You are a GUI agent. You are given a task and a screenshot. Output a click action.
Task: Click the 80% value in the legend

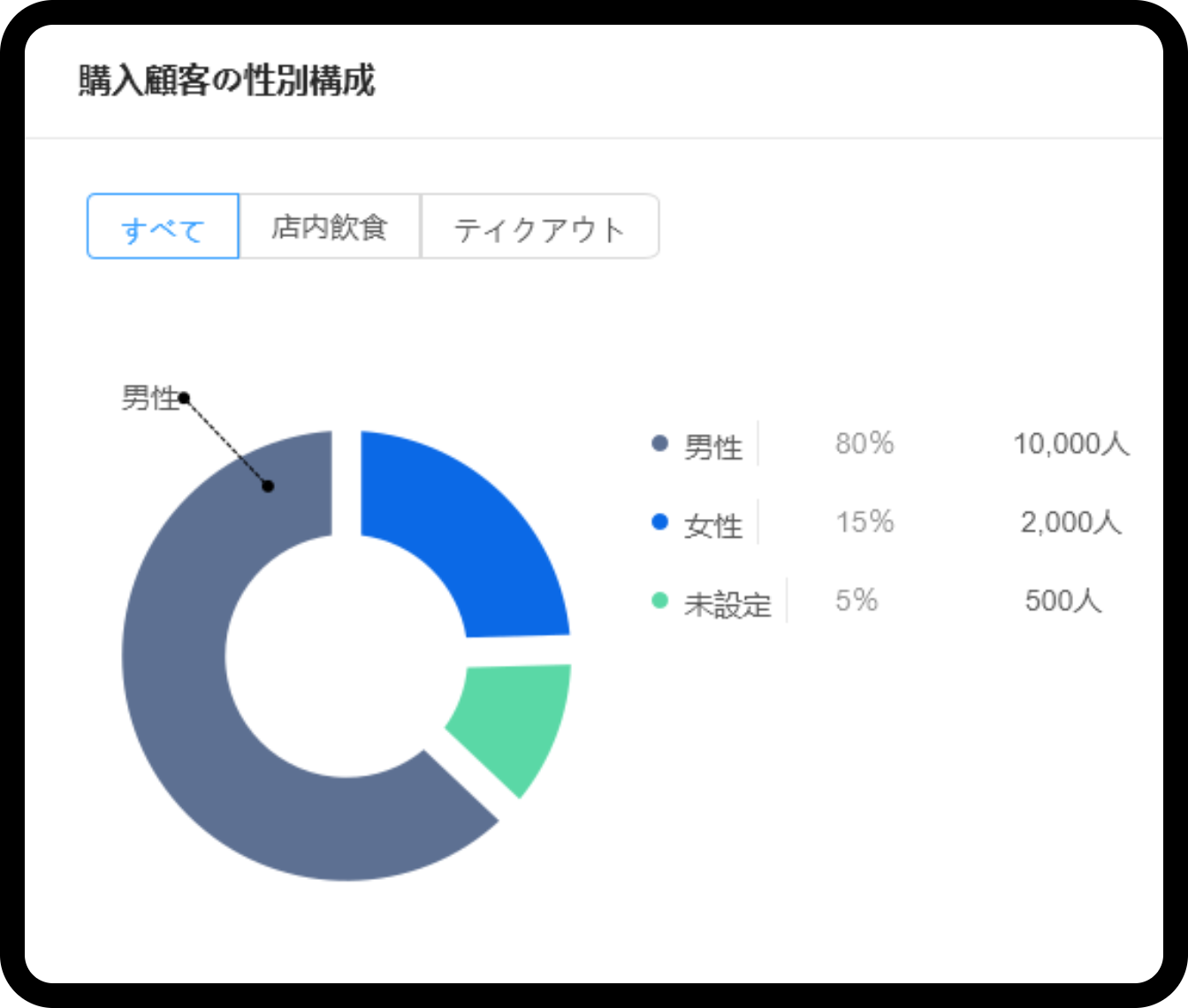(864, 444)
